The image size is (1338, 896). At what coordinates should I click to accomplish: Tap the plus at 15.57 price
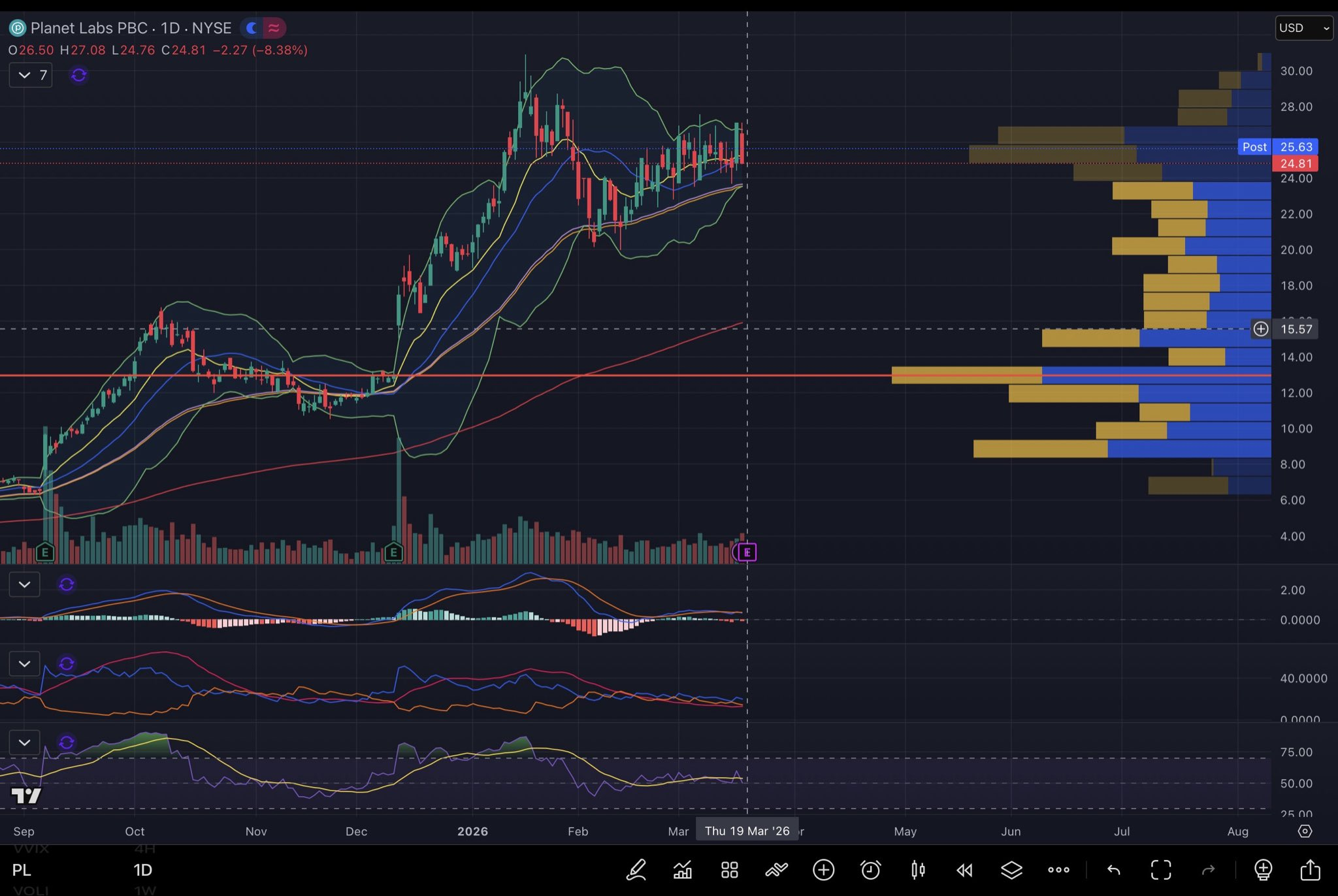pyautogui.click(x=1261, y=329)
